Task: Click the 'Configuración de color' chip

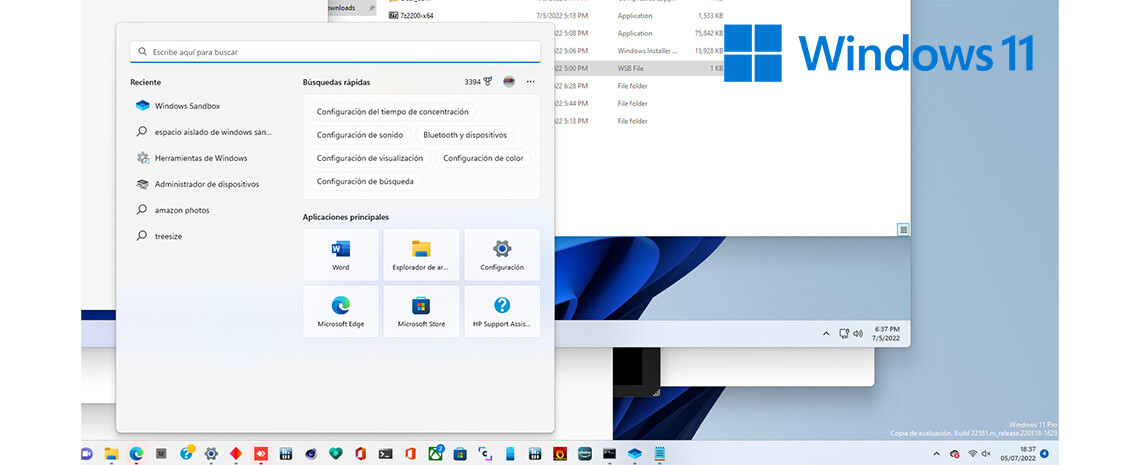Action: [483, 158]
